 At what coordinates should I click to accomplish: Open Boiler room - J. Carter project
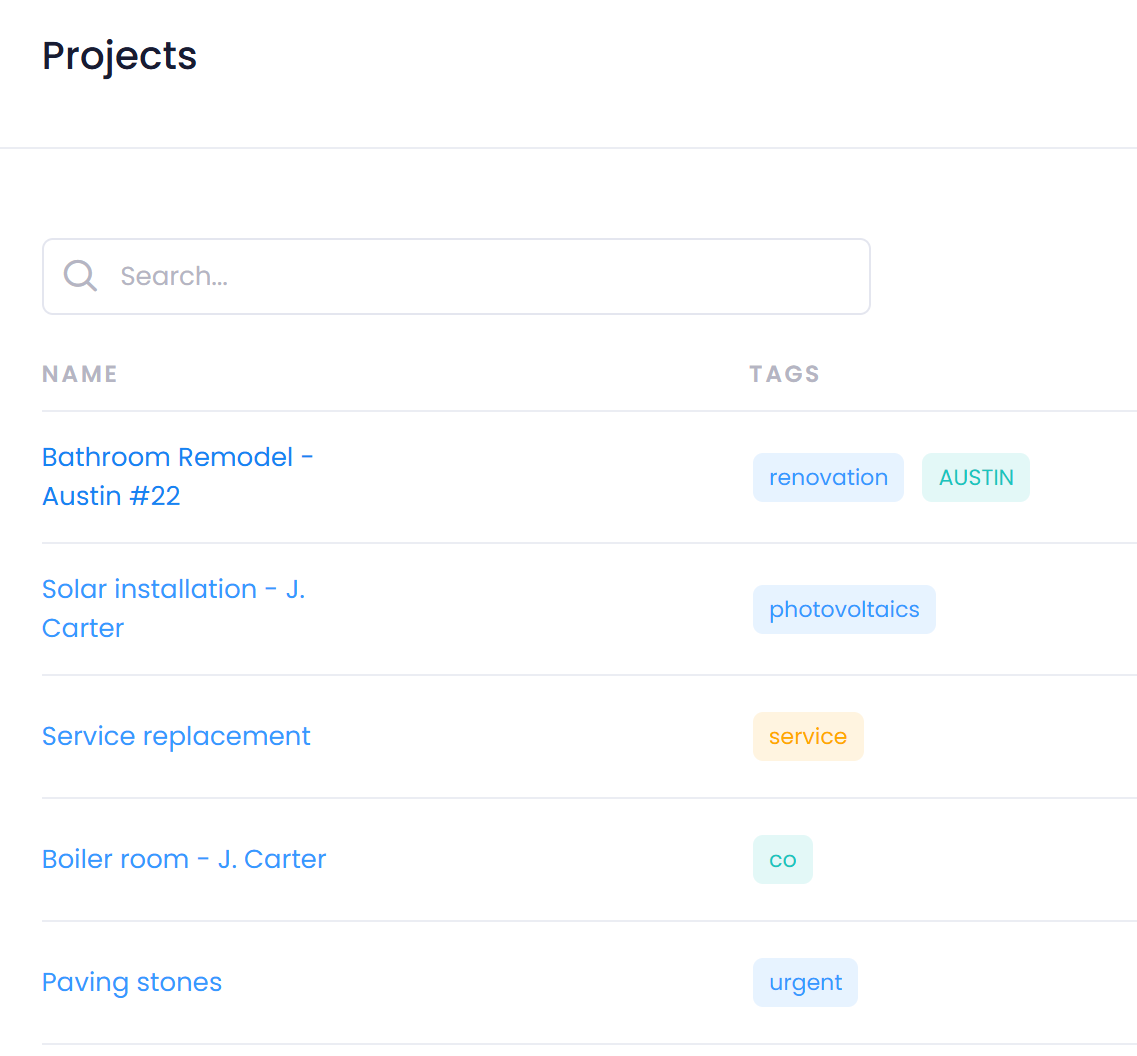pos(184,859)
